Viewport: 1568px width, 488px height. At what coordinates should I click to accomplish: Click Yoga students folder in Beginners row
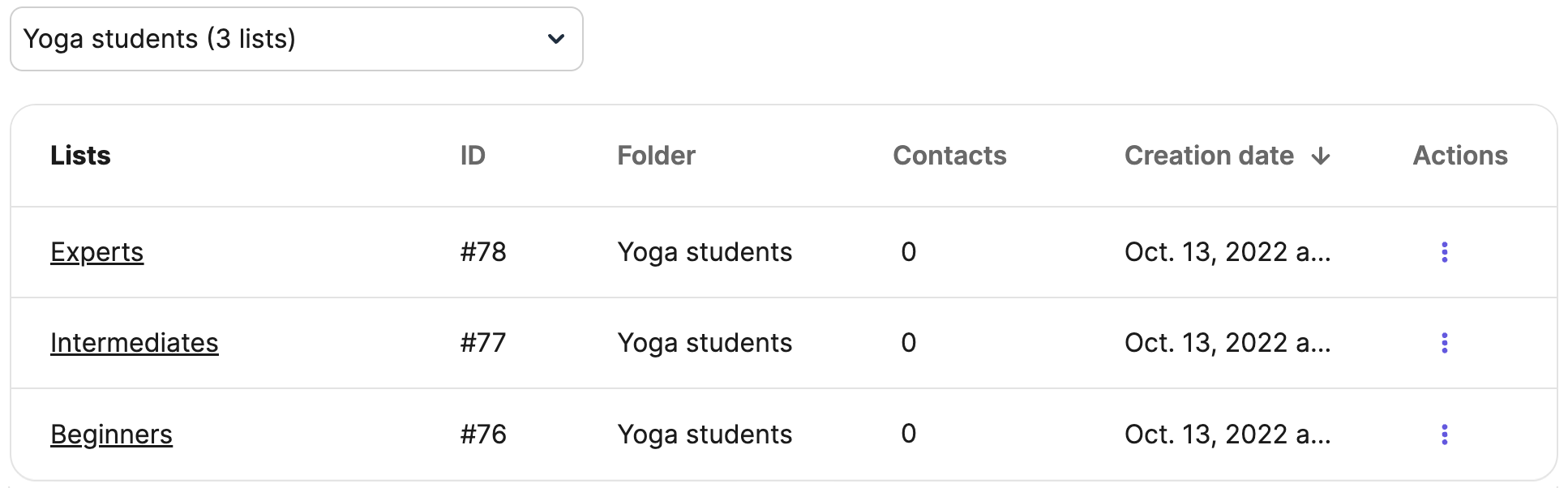(705, 434)
